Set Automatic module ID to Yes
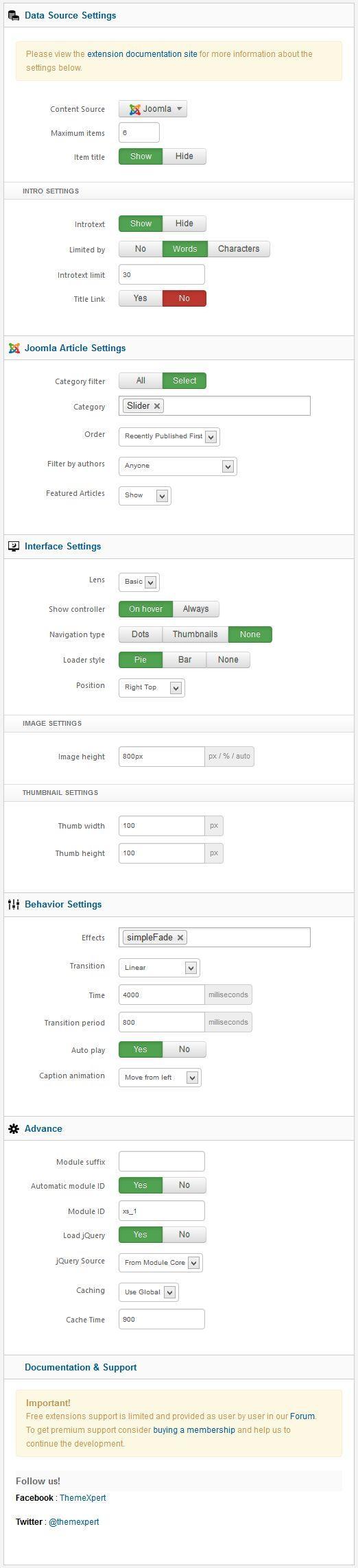Screen dimensions: 358x1568 (141, 1185)
